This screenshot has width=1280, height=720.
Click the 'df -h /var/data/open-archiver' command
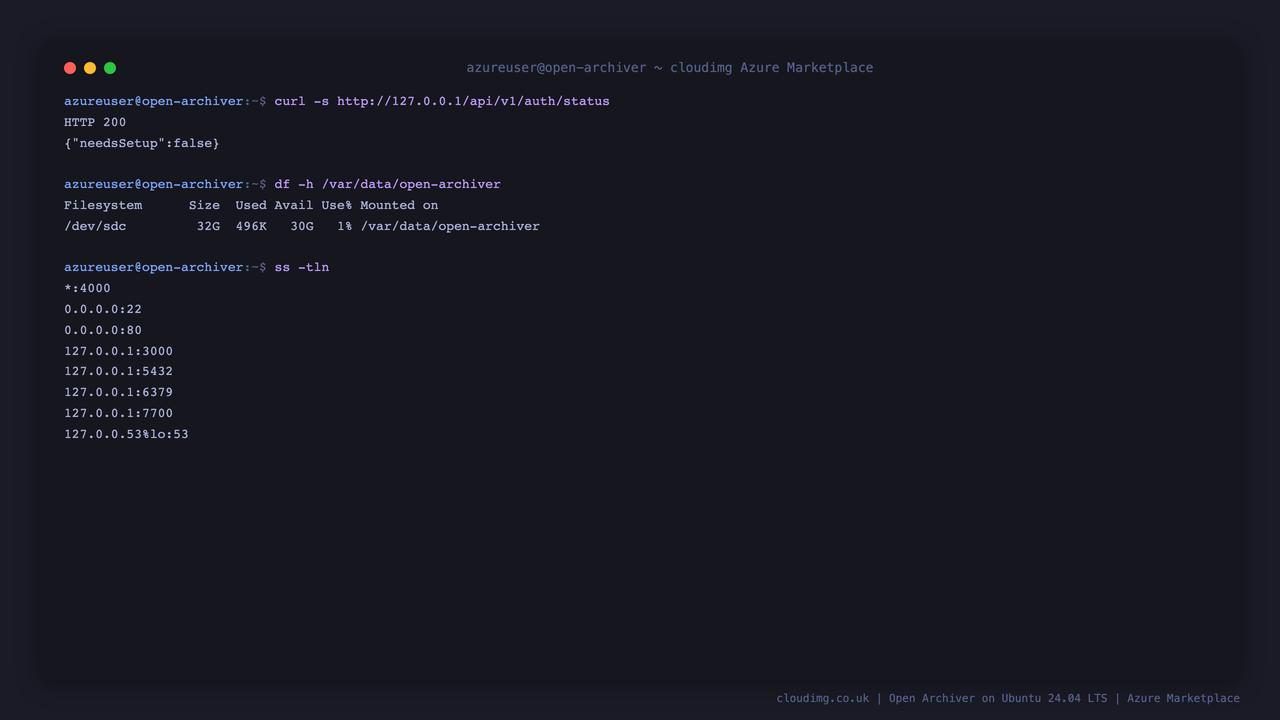[388, 184]
